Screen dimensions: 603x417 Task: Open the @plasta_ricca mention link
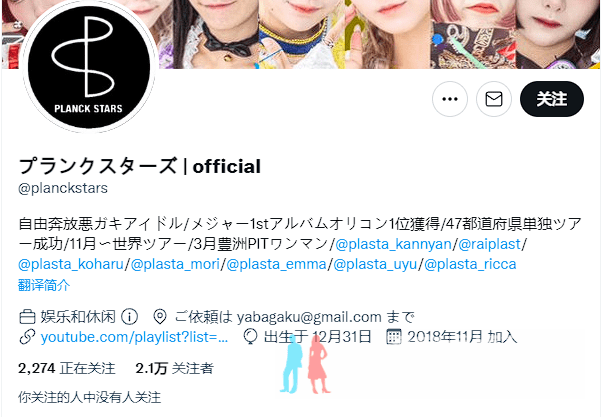point(470,264)
